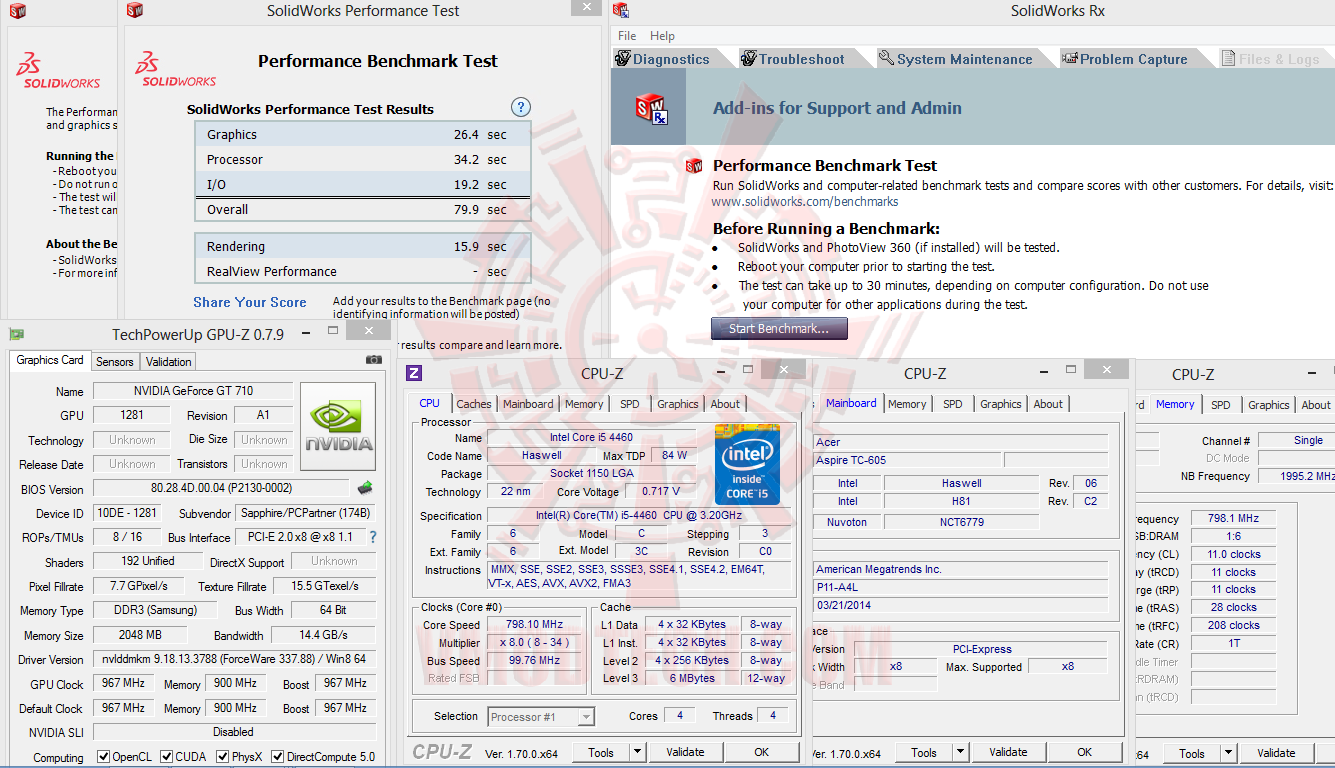Open the File menu in SolidWorks Rx
This screenshot has height=768, width=1335.
(x=627, y=36)
